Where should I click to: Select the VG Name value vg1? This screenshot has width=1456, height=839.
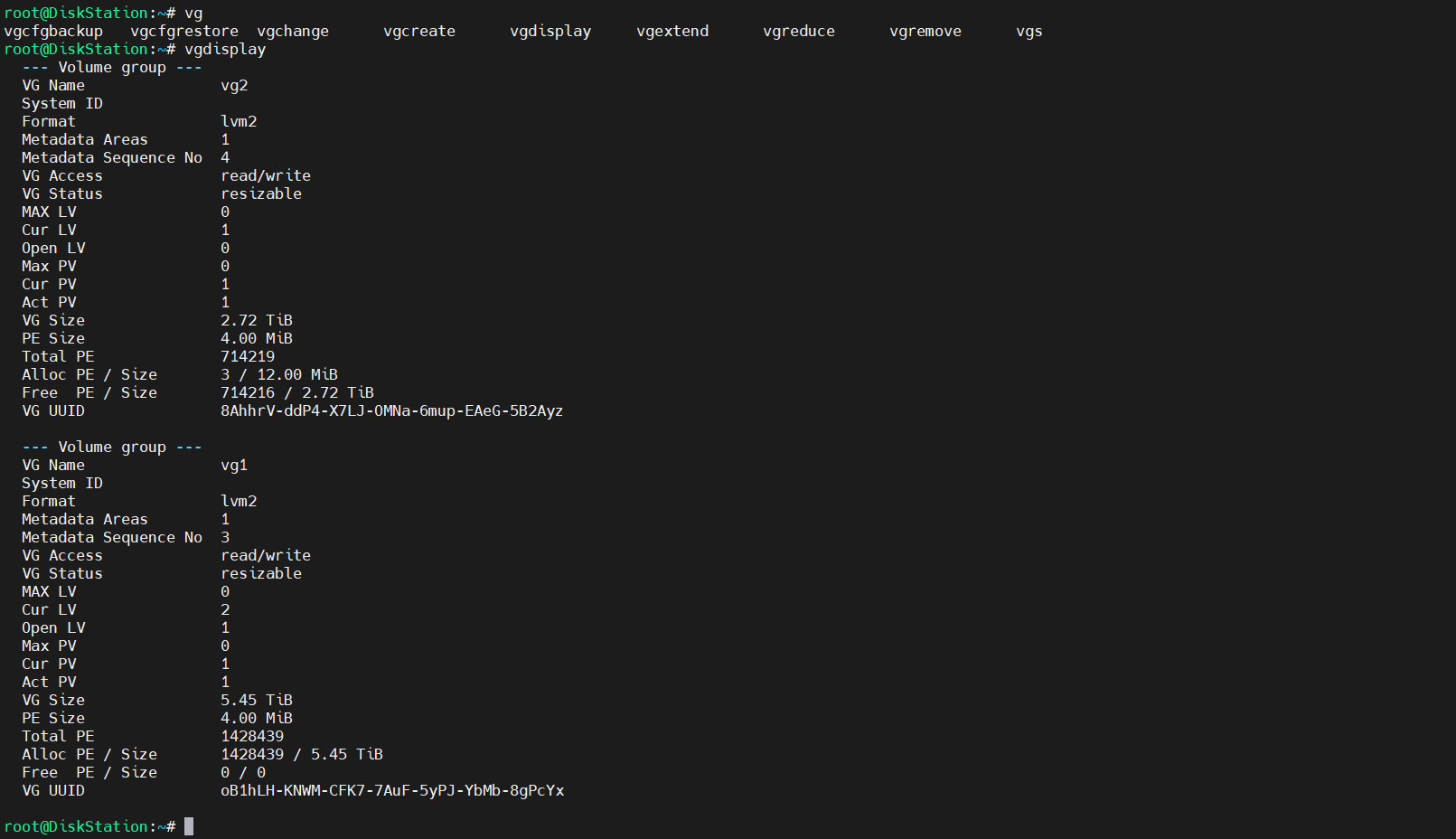(234, 465)
